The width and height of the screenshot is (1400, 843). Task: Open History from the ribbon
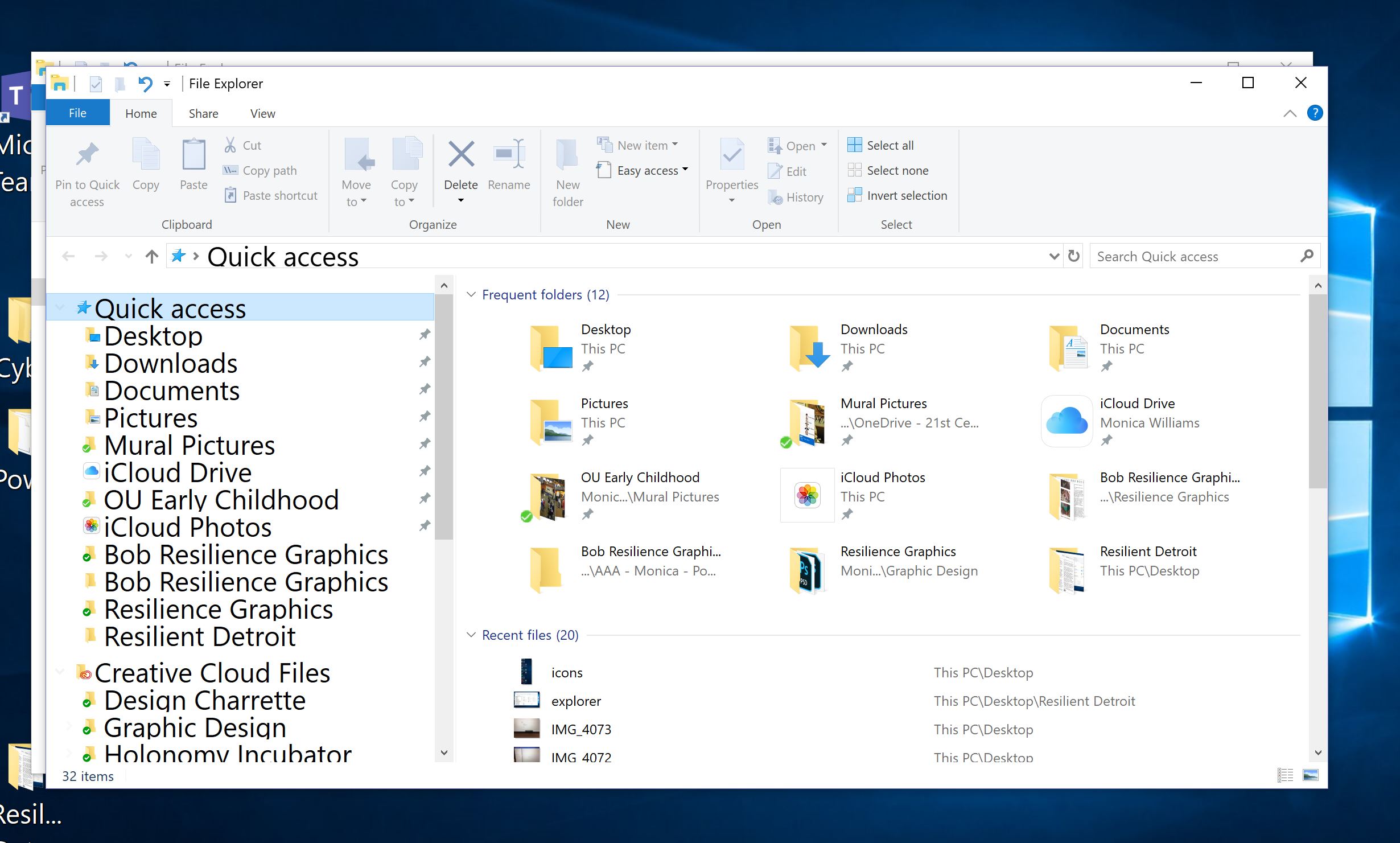point(796,197)
